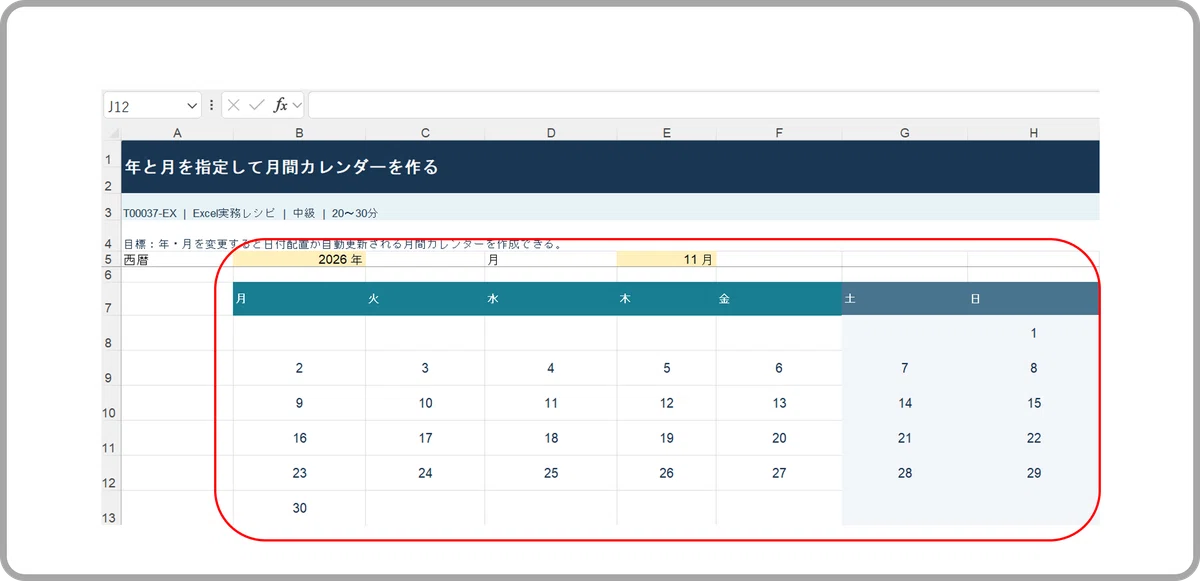Click the 金 weekday header cell
The height and width of the screenshot is (581, 1200).
(779, 299)
